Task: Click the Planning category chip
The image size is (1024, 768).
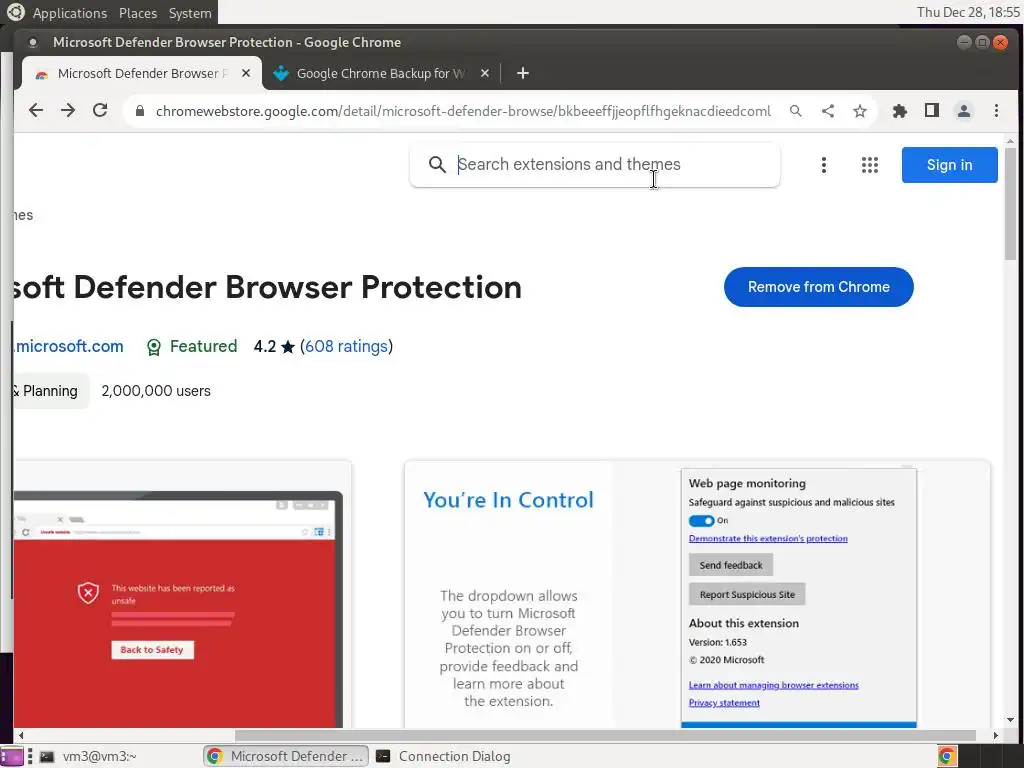Action: (50, 391)
